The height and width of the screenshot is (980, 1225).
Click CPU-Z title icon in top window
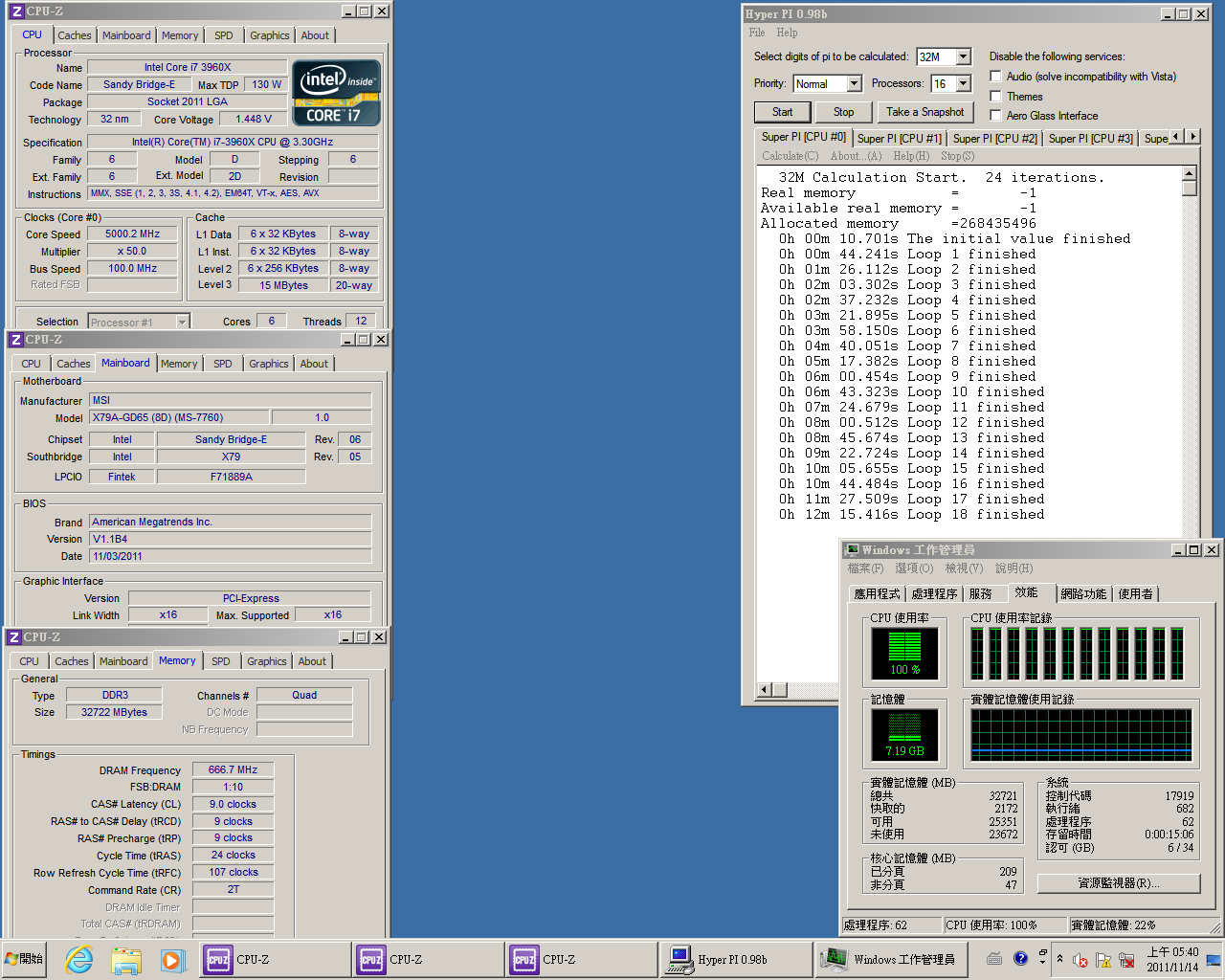click(x=15, y=11)
